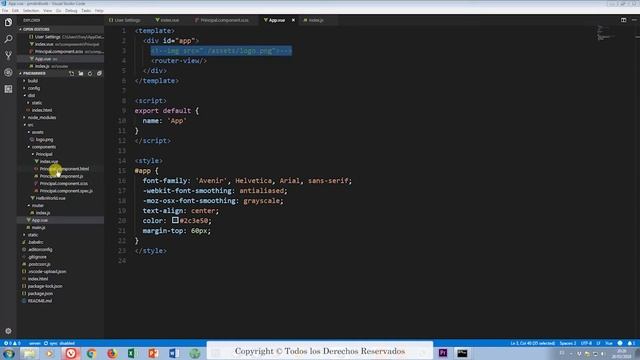Click the Split Editor icon
This screenshot has width=640, height=360.
(x=623, y=20)
